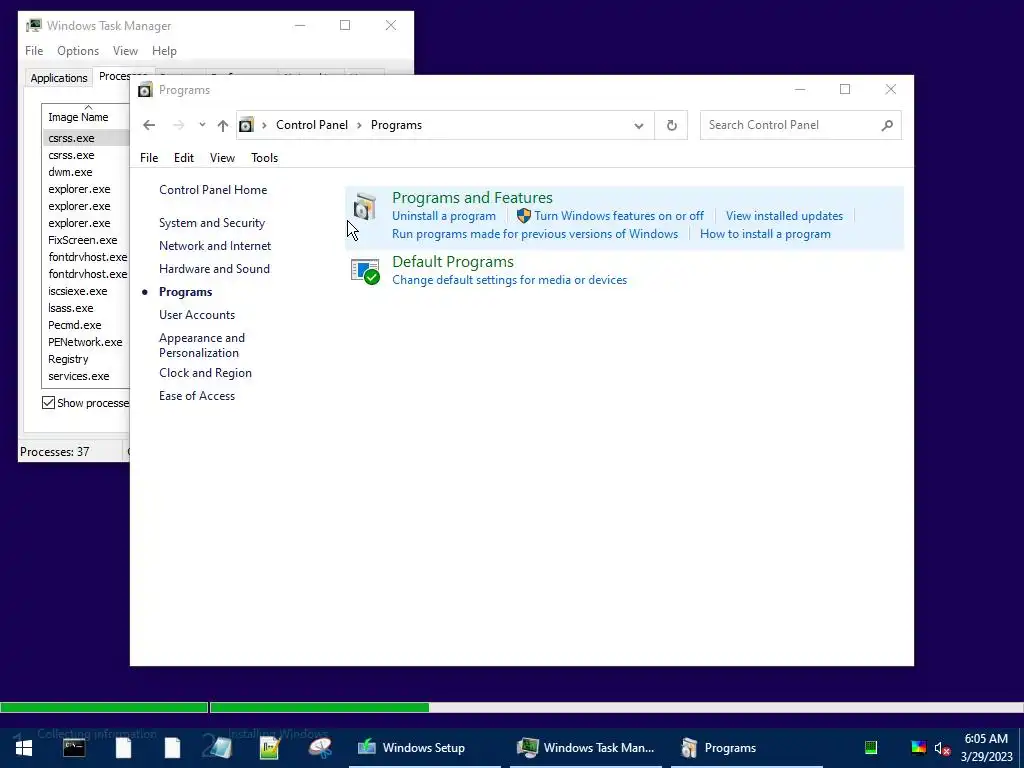The height and width of the screenshot is (768, 1024).
Task: Open User Accounts category
Action: [x=197, y=314]
